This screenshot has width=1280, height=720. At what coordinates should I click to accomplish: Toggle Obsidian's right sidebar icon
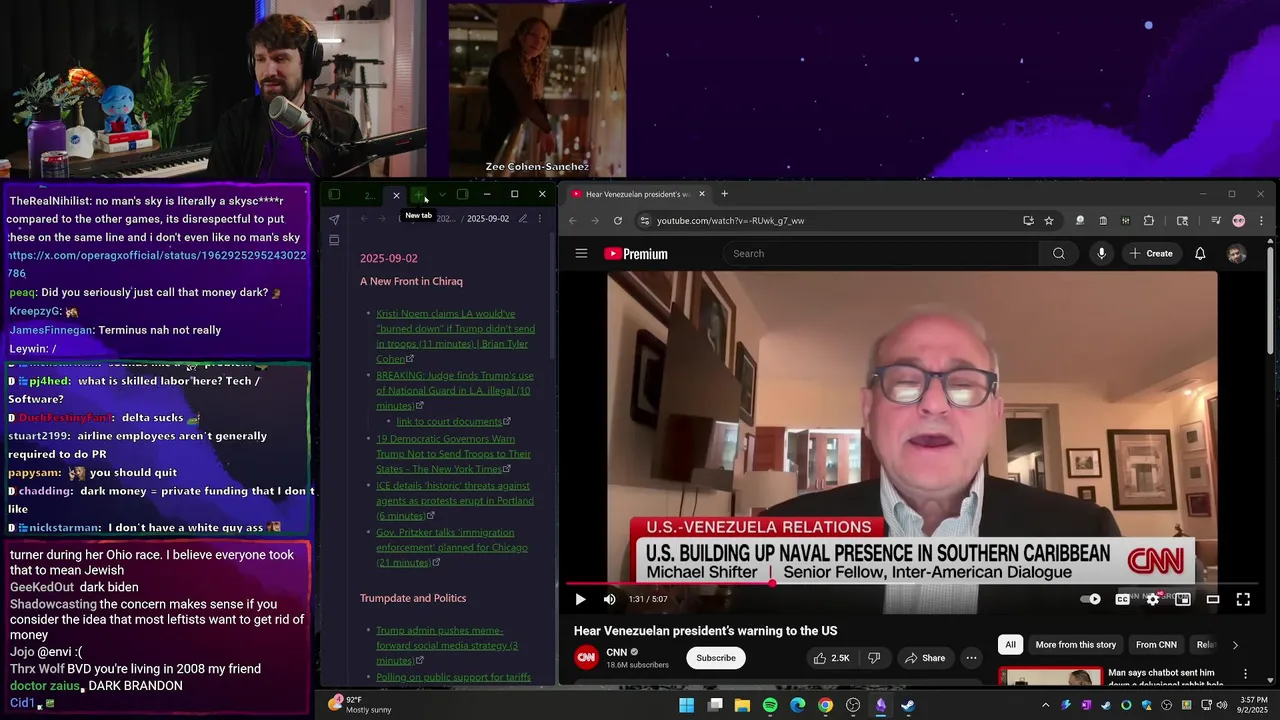[462, 194]
